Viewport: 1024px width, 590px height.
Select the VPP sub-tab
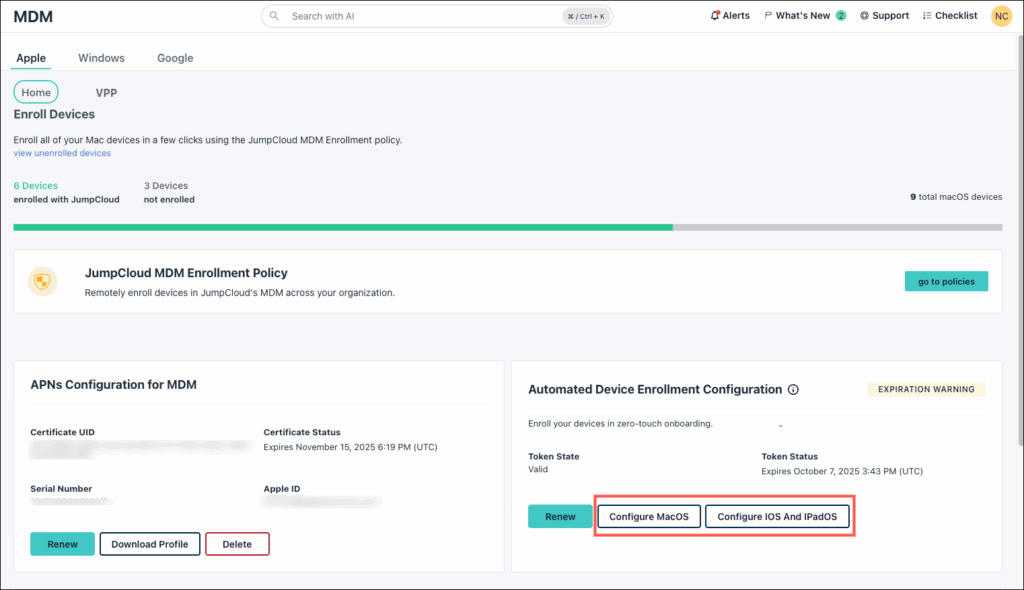tap(106, 93)
